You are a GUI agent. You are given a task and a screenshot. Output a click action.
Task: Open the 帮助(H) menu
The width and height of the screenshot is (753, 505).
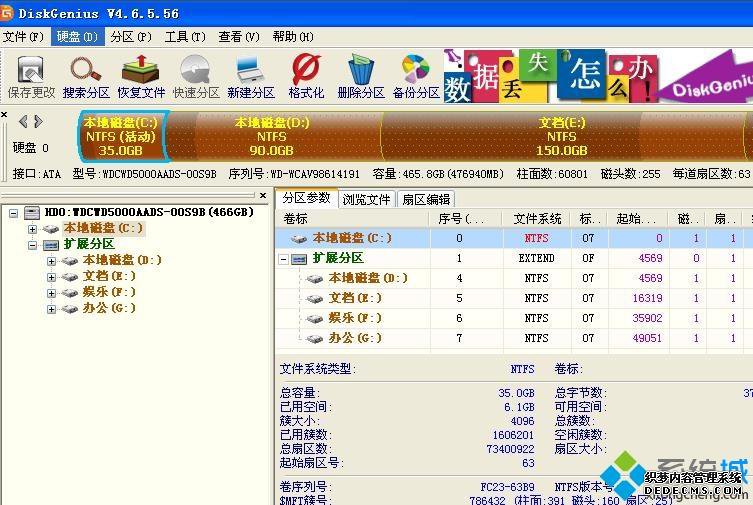click(x=293, y=37)
